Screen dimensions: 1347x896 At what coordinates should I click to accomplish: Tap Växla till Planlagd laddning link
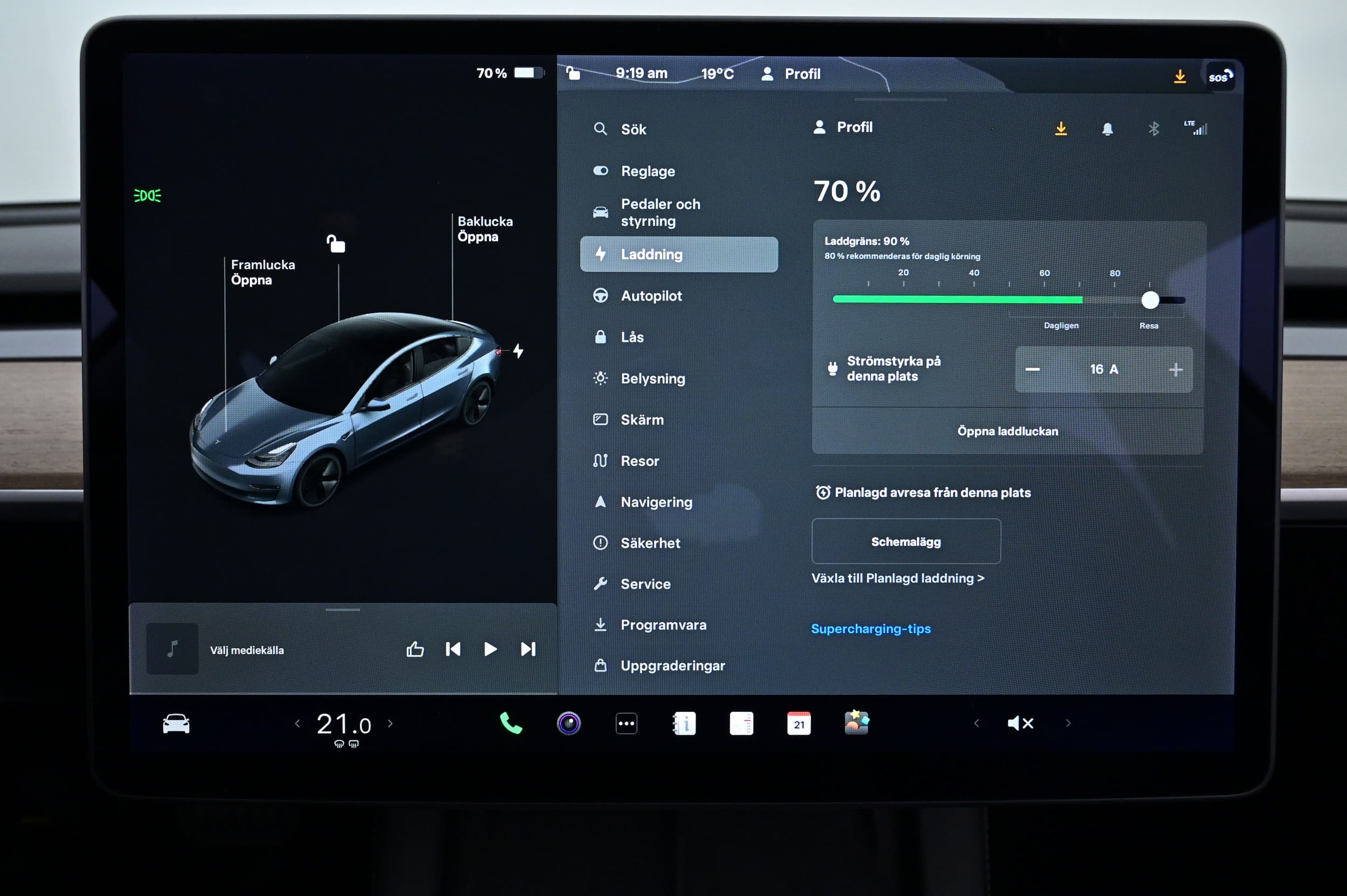[x=898, y=578]
